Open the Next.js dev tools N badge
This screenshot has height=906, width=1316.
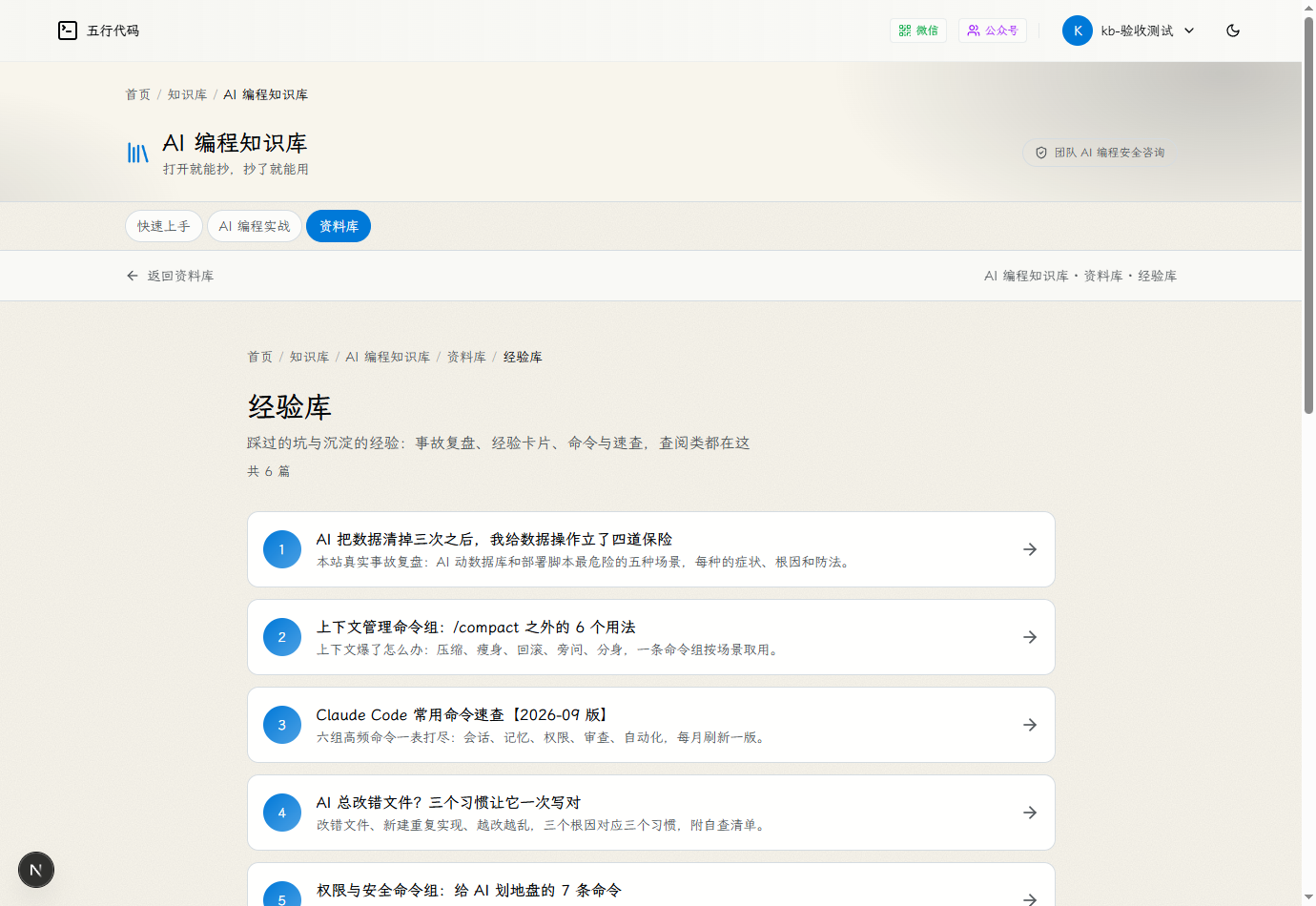coord(36,870)
